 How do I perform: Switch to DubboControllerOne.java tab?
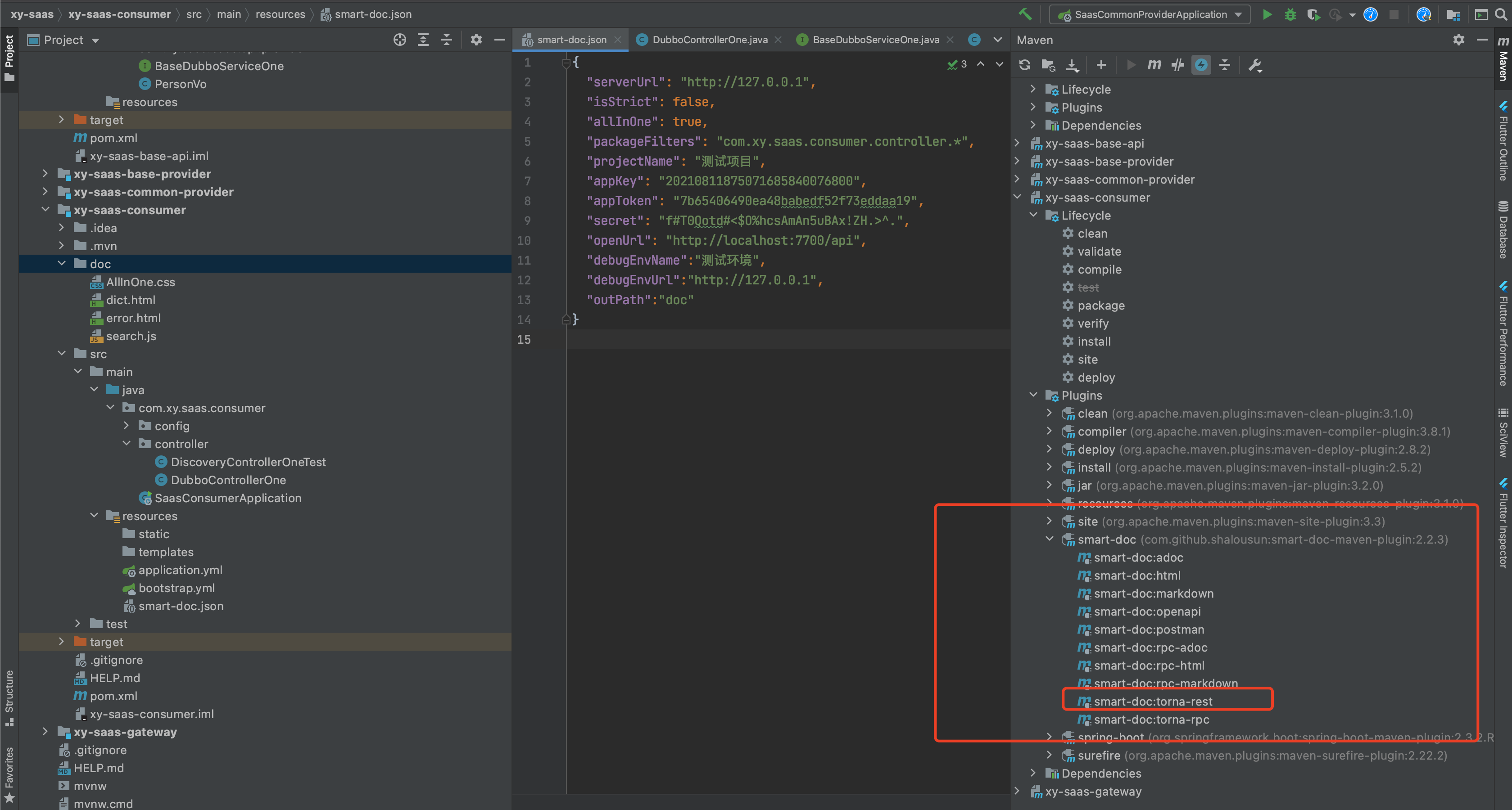pyautogui.click(x=709, y=40)
